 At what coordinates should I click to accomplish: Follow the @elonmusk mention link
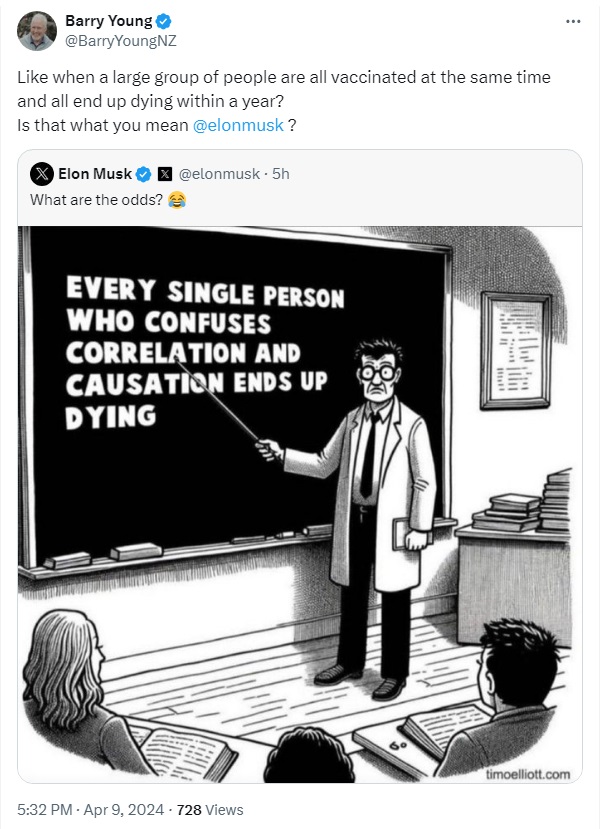(x=238, y=125)
